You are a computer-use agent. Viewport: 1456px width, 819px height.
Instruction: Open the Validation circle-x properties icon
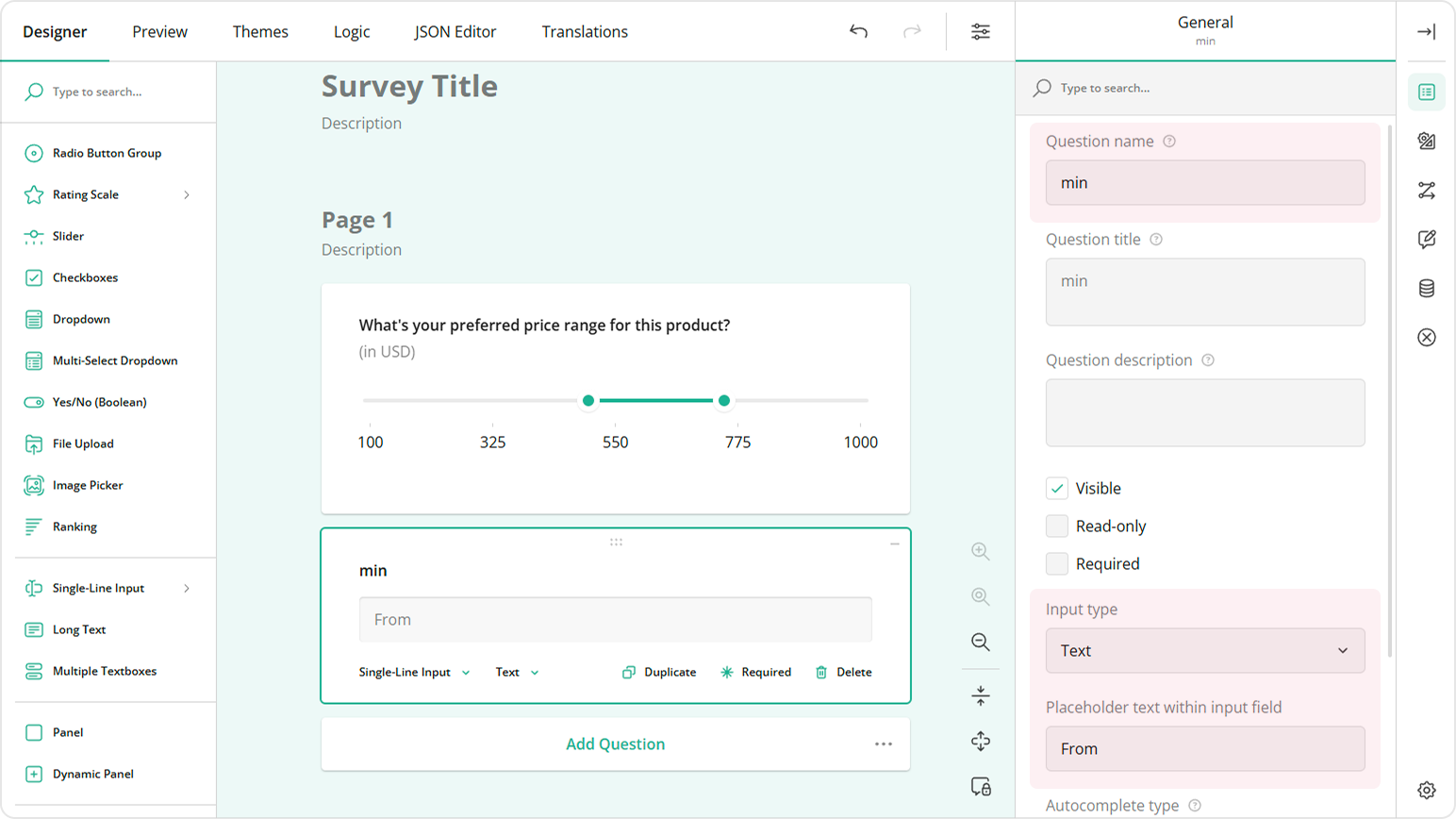(x=1427, y=337)
